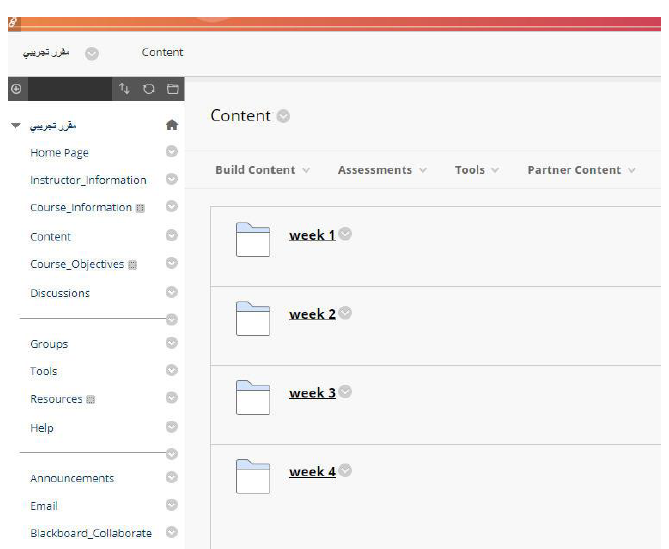Click hidden-content icon beside Course_Information
The height and width of the screenshot is (549, 669).
click(140, 208)
